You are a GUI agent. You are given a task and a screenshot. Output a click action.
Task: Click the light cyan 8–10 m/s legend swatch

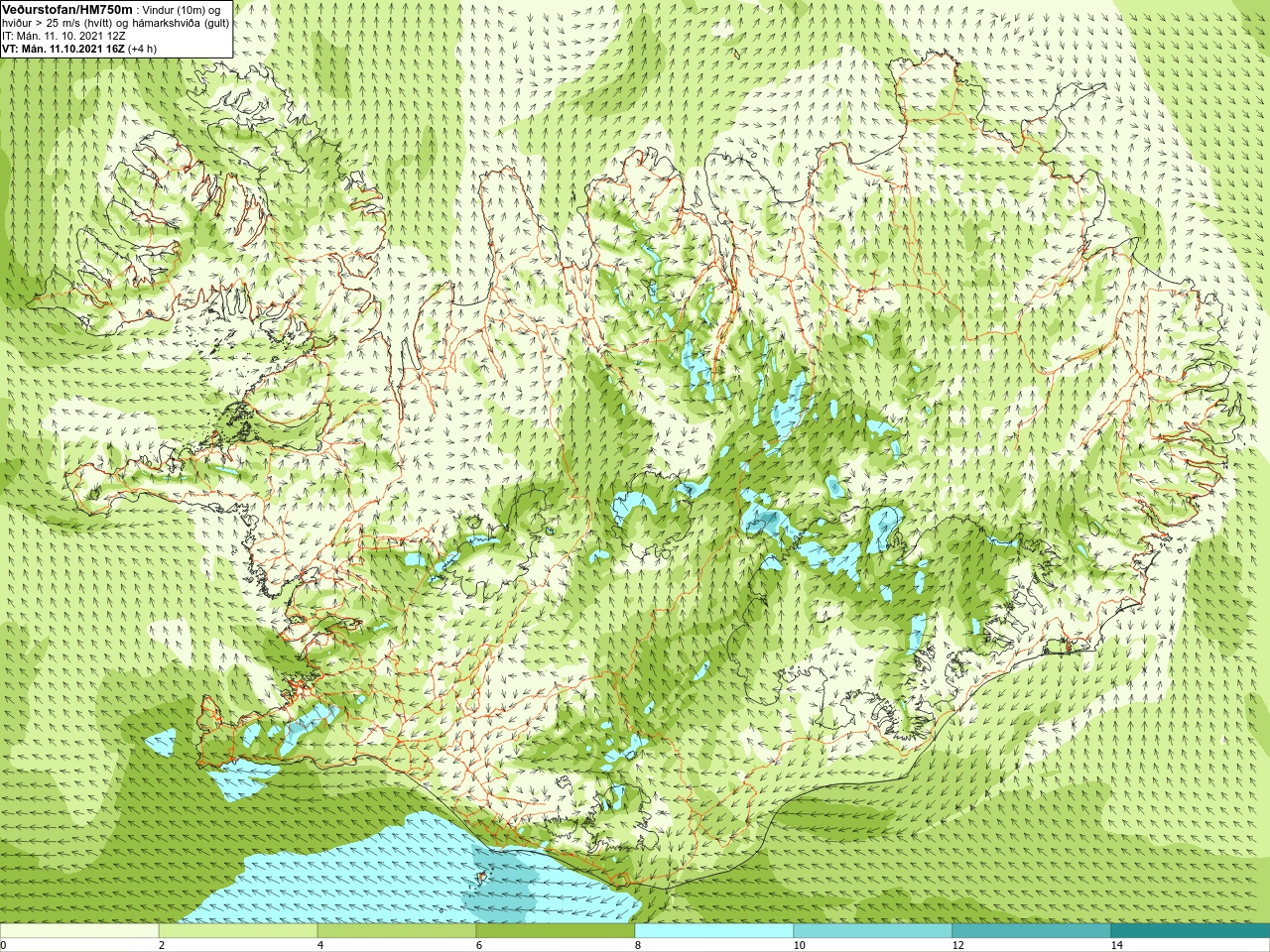pyautogui.click(x=714, y=931)
